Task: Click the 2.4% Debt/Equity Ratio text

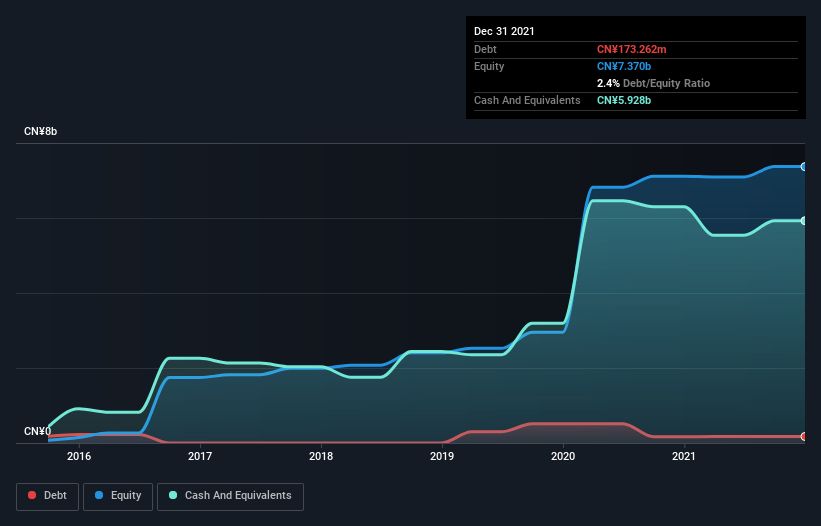Action: tap(653, 83)
